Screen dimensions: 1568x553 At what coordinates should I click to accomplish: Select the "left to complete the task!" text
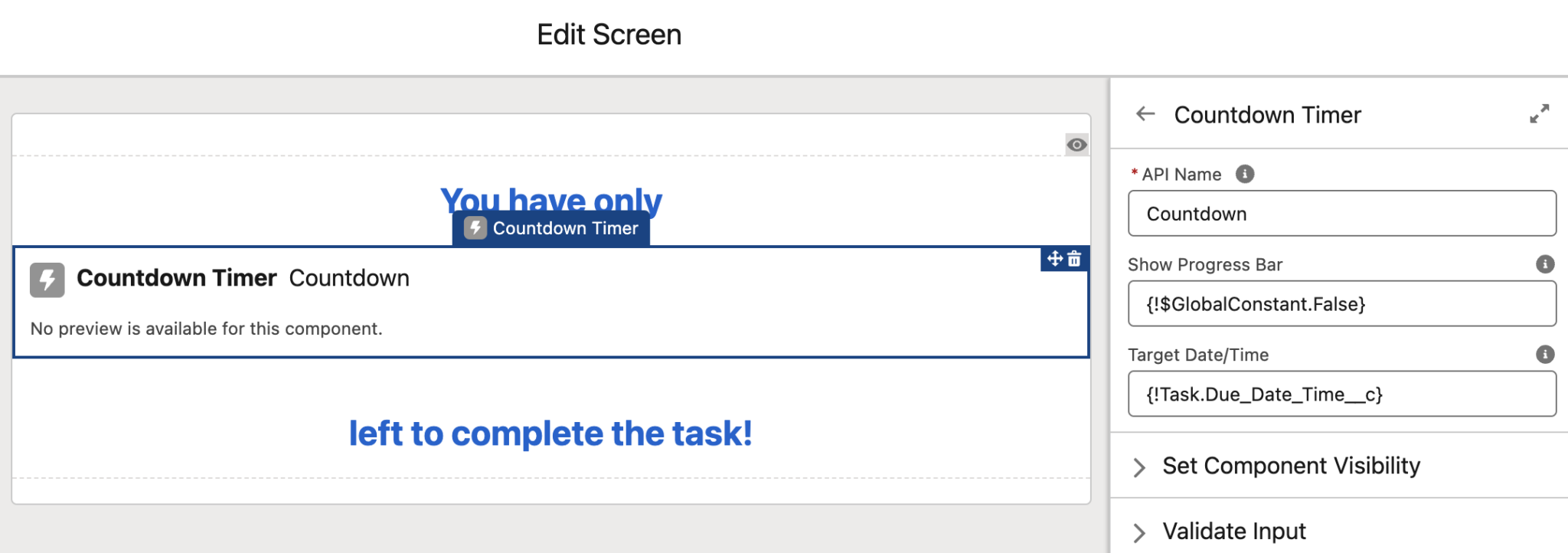[550, 434]
